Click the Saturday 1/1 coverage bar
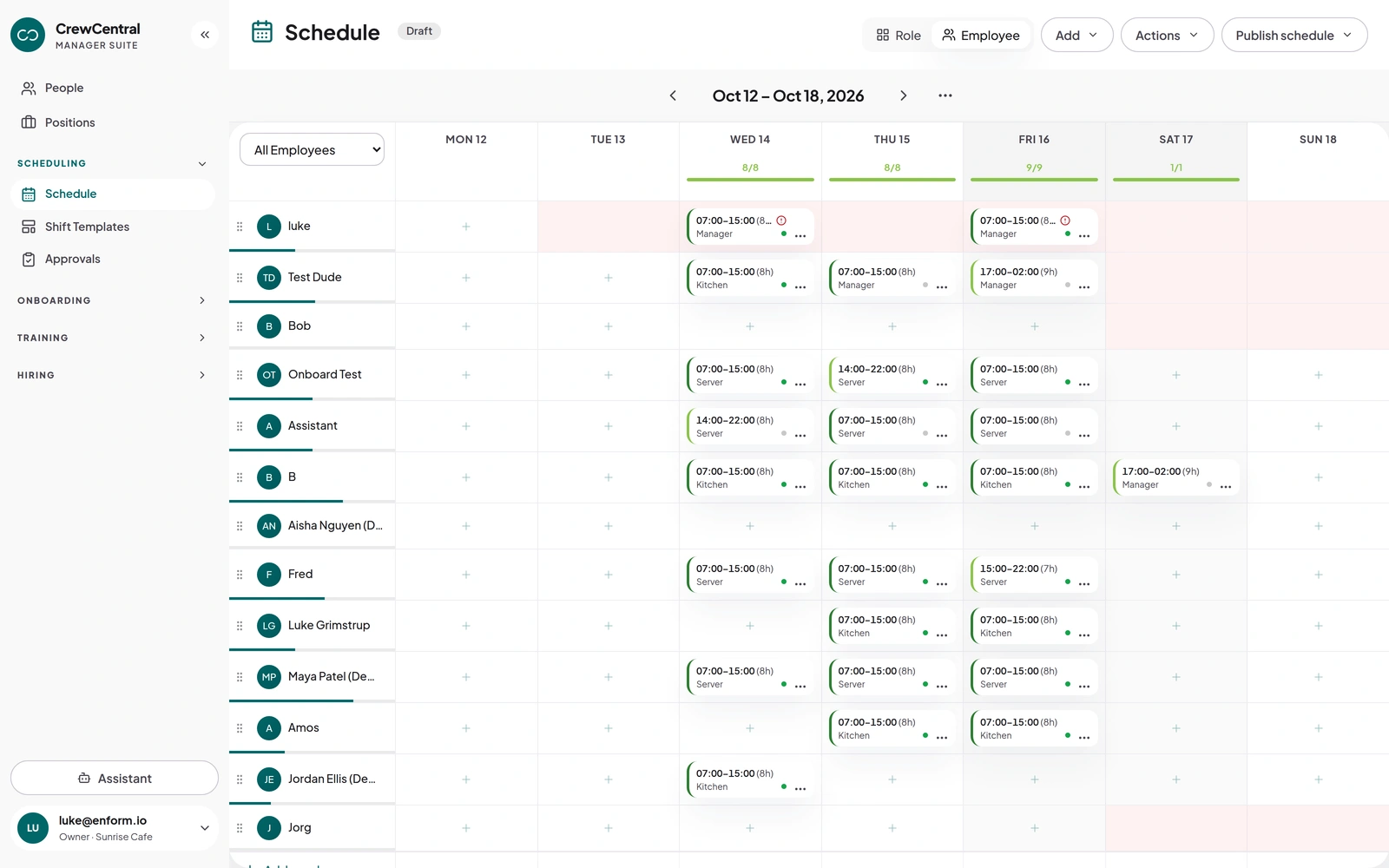The height and width of the screenshot is (868, 1389). (x=1176, y=180)
